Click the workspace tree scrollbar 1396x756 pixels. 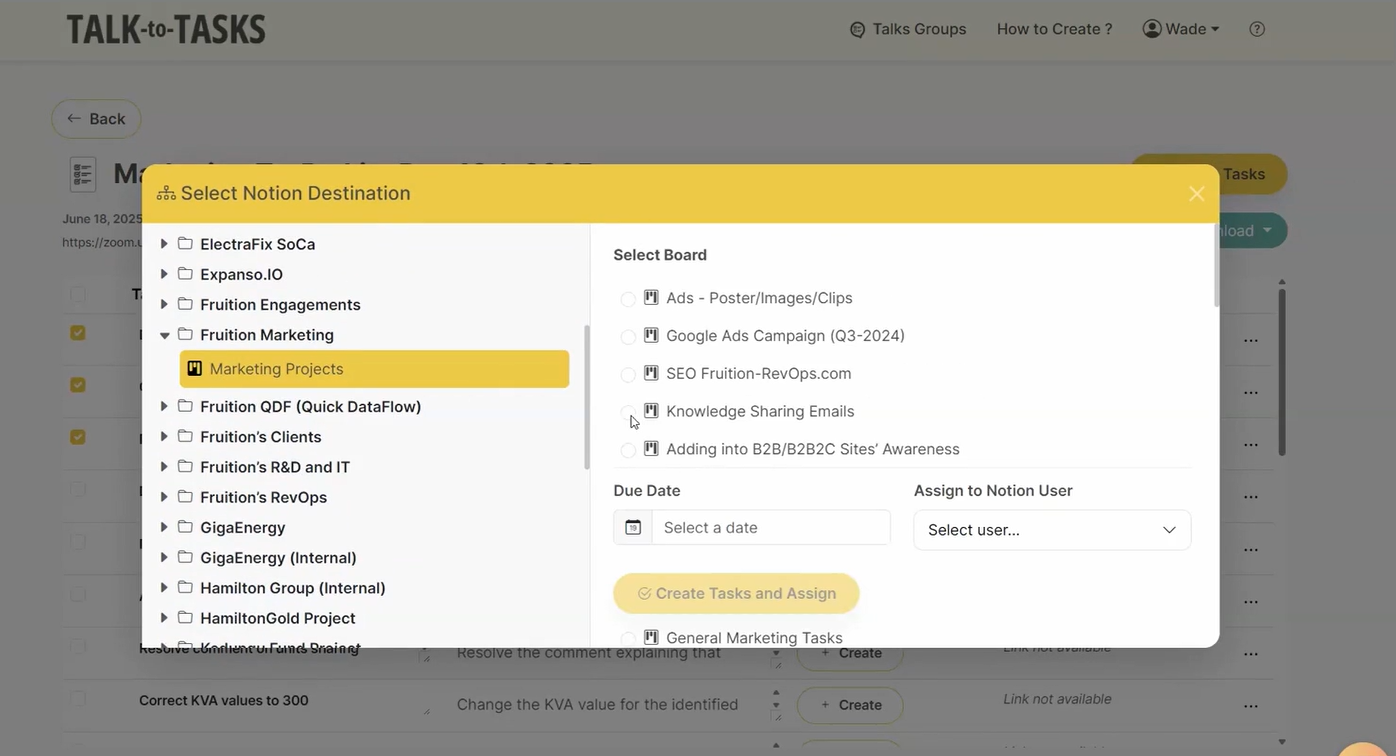(x=587, y=397)
